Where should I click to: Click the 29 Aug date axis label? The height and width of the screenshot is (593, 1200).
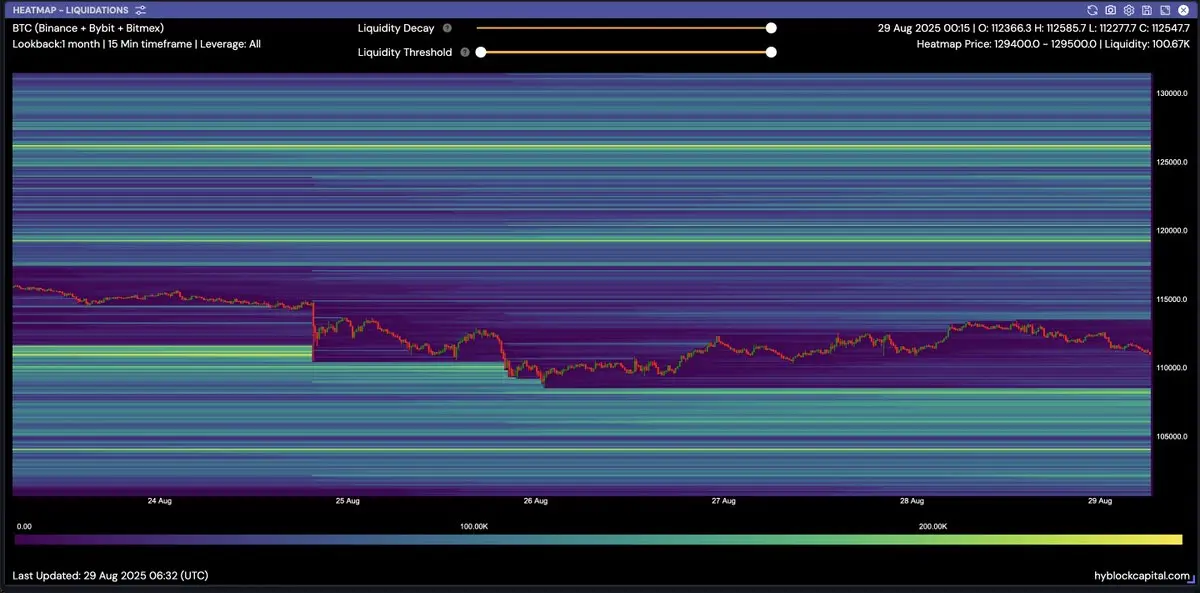click(x=1099, y=501)
